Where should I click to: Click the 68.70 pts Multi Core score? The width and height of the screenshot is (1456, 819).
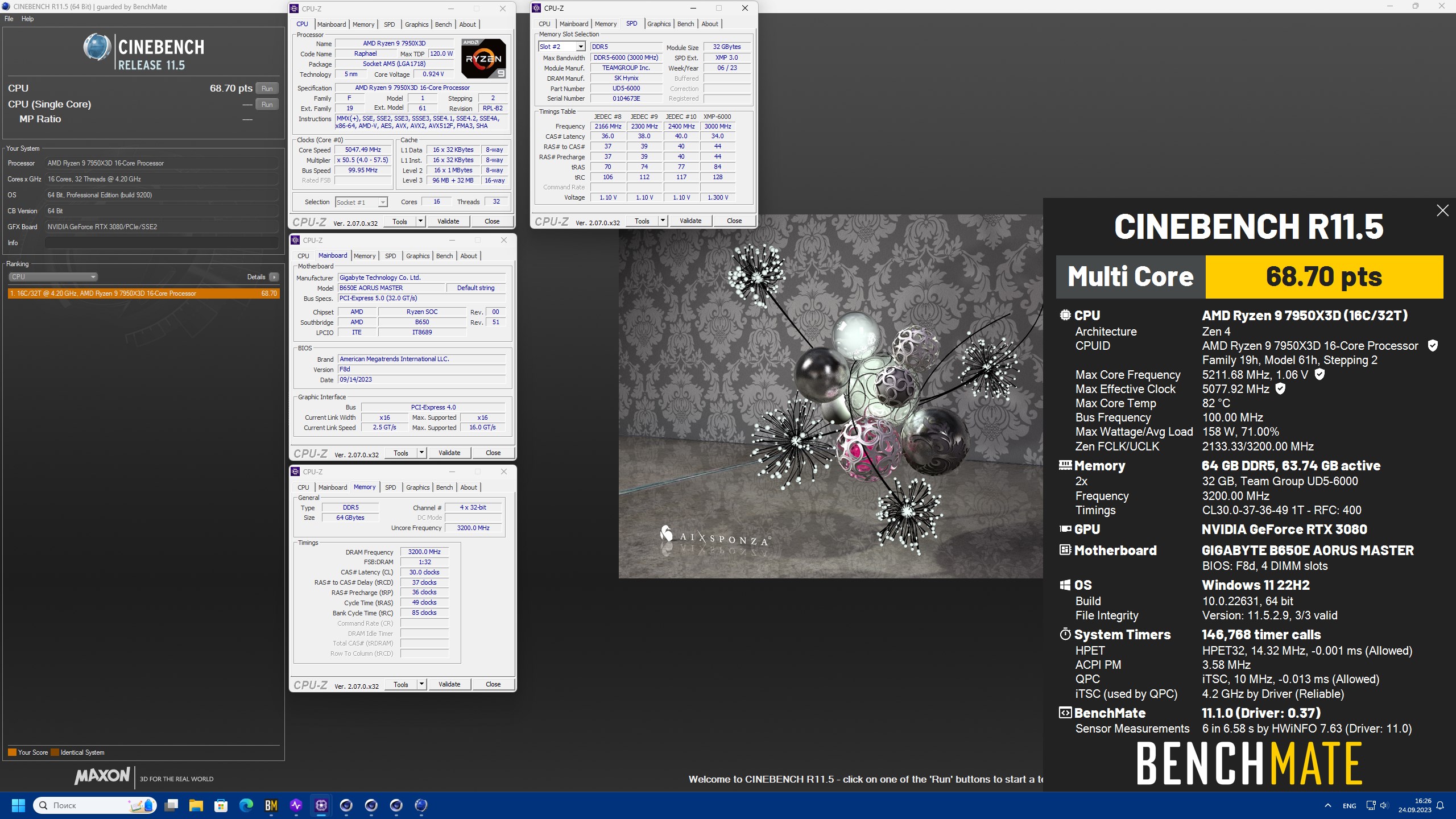(1323, 276)
